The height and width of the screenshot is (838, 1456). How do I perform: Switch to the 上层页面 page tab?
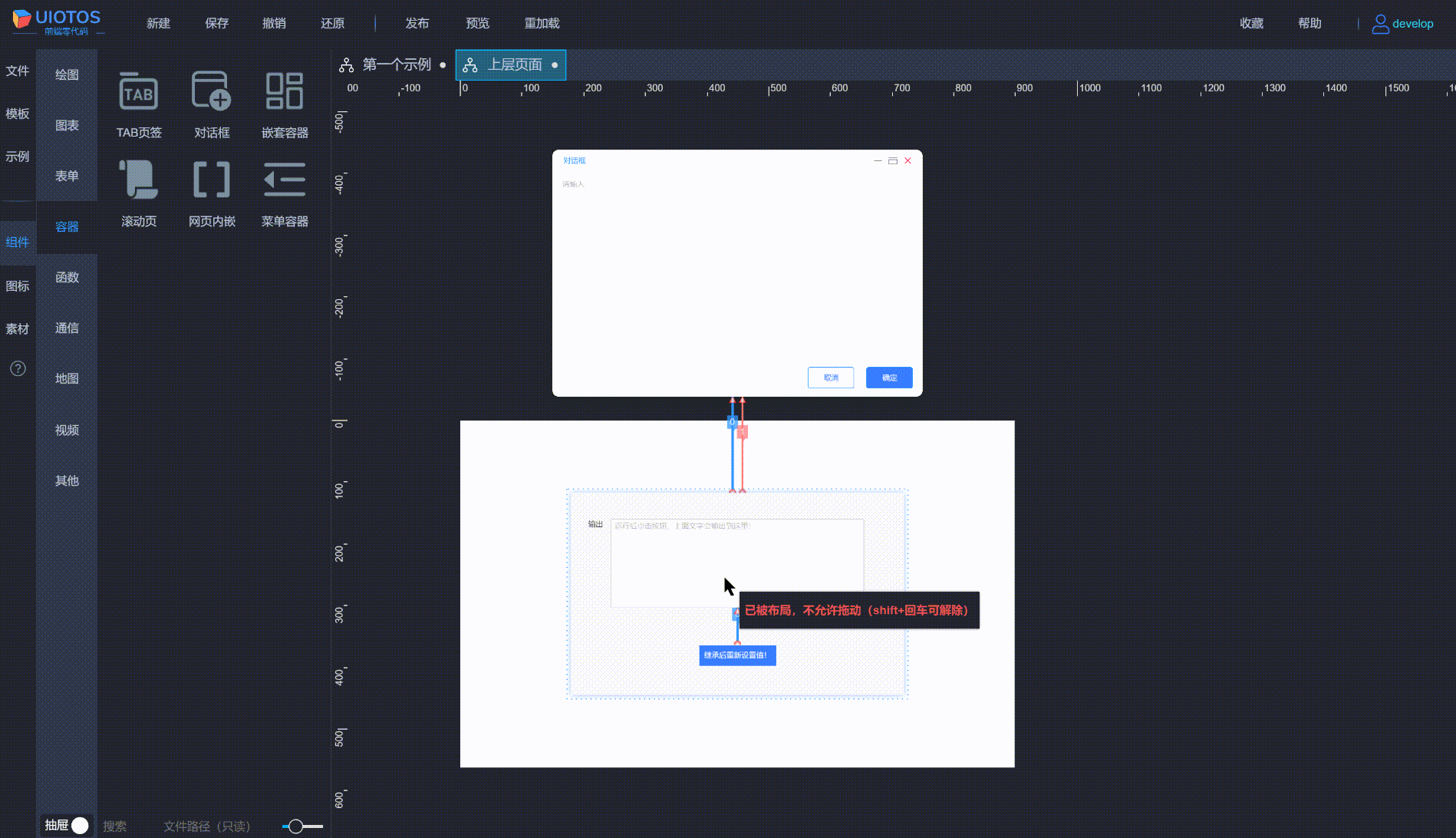tap(511, 65)
